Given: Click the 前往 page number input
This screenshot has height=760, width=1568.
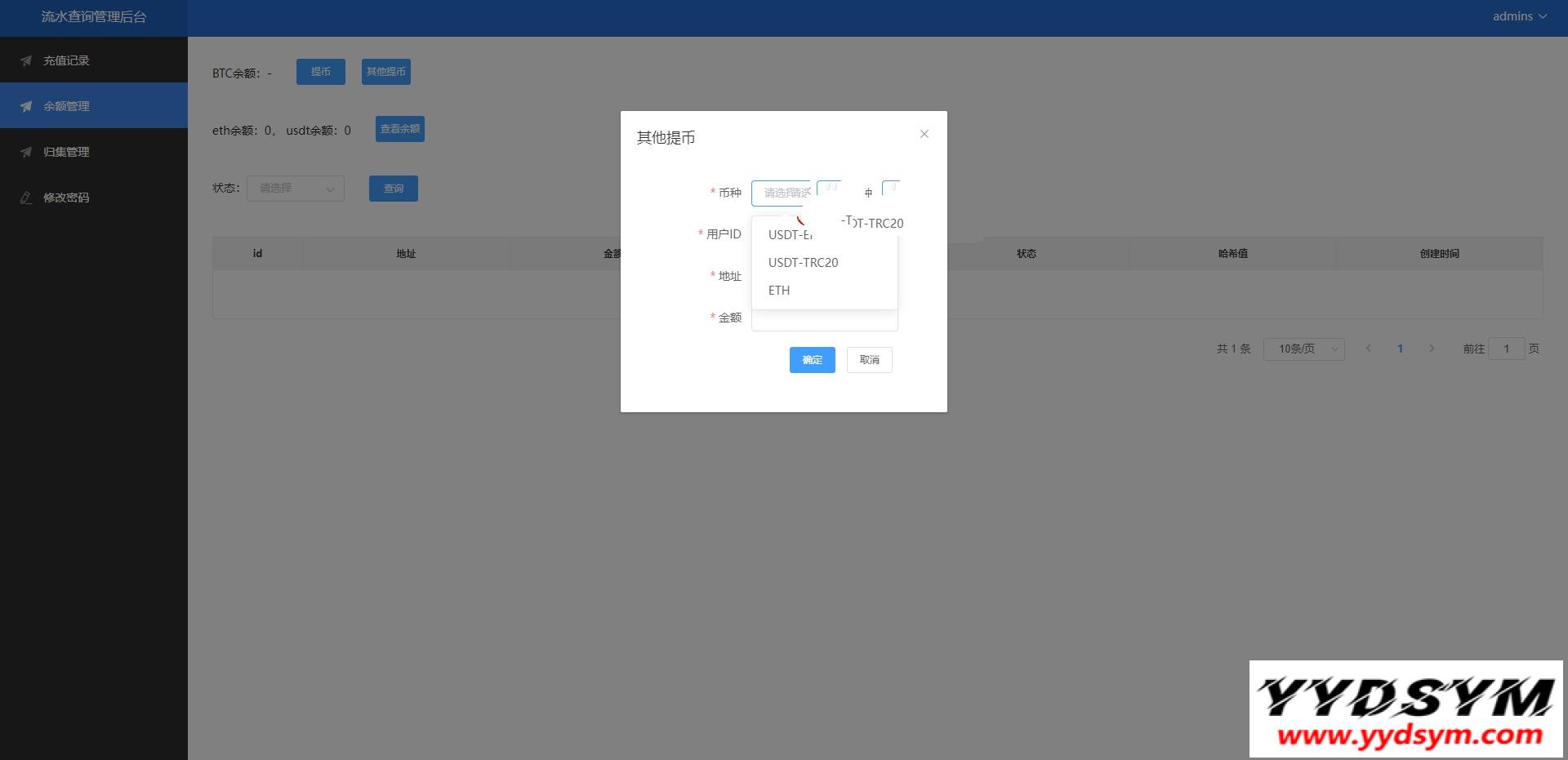Looking at the screenshot, I should (x=1506, y=349).
